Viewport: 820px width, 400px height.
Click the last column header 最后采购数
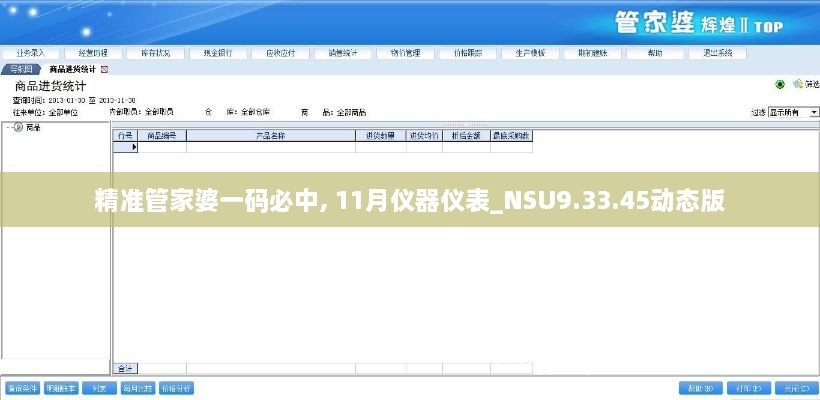pyautogui.click(x=511, y=135)
